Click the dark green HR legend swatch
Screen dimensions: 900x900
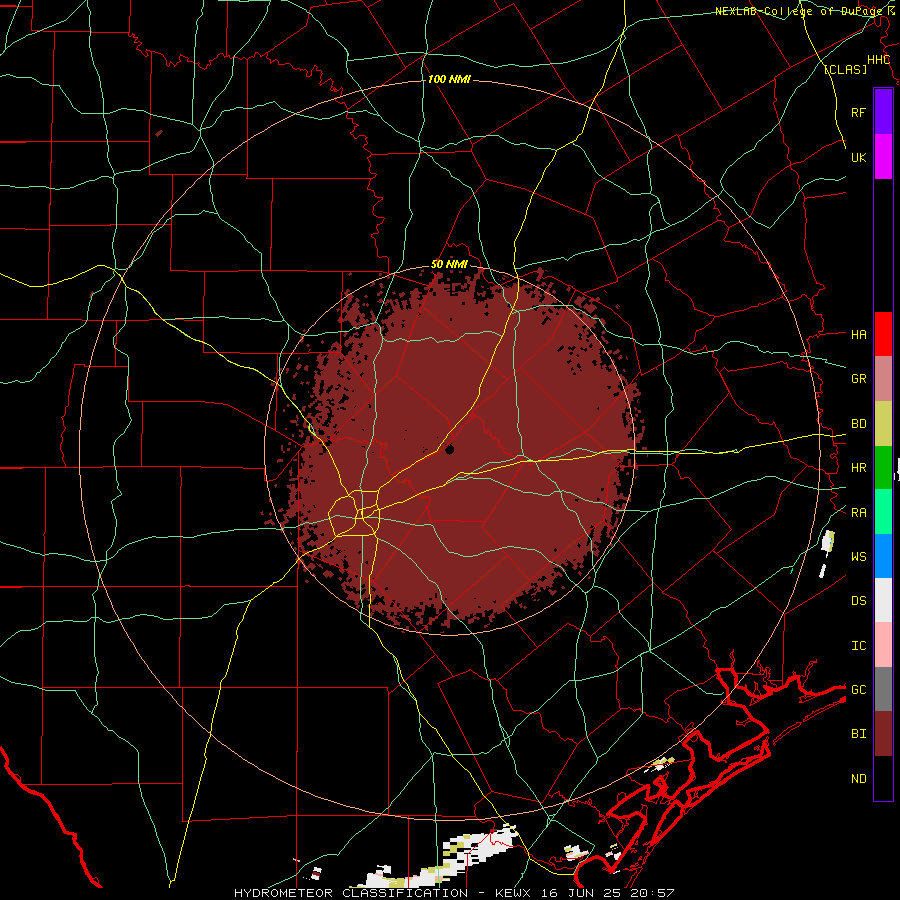883,468
